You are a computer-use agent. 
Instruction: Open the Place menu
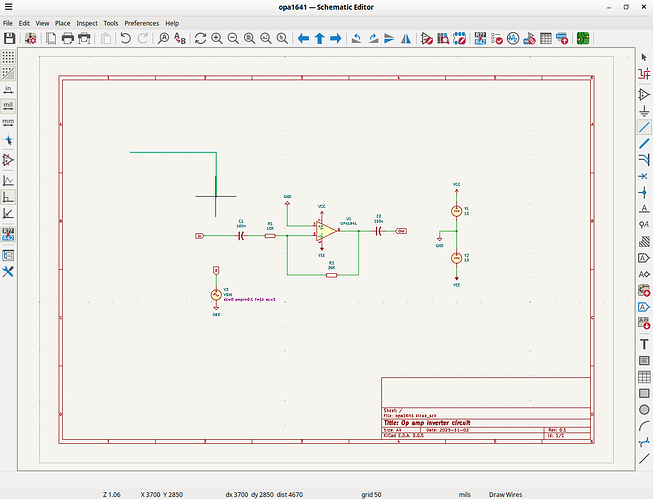[x=62, y=22]
